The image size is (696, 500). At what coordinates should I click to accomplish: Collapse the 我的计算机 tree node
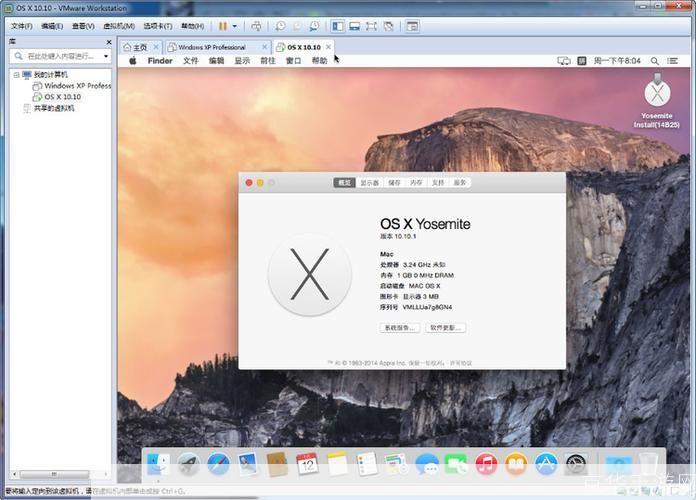16,75
